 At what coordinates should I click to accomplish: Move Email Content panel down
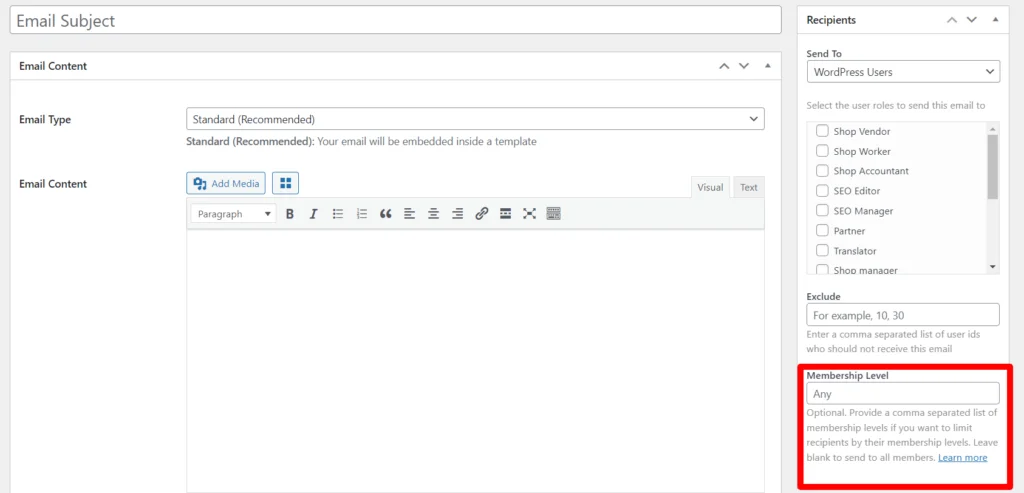[744, 66]
